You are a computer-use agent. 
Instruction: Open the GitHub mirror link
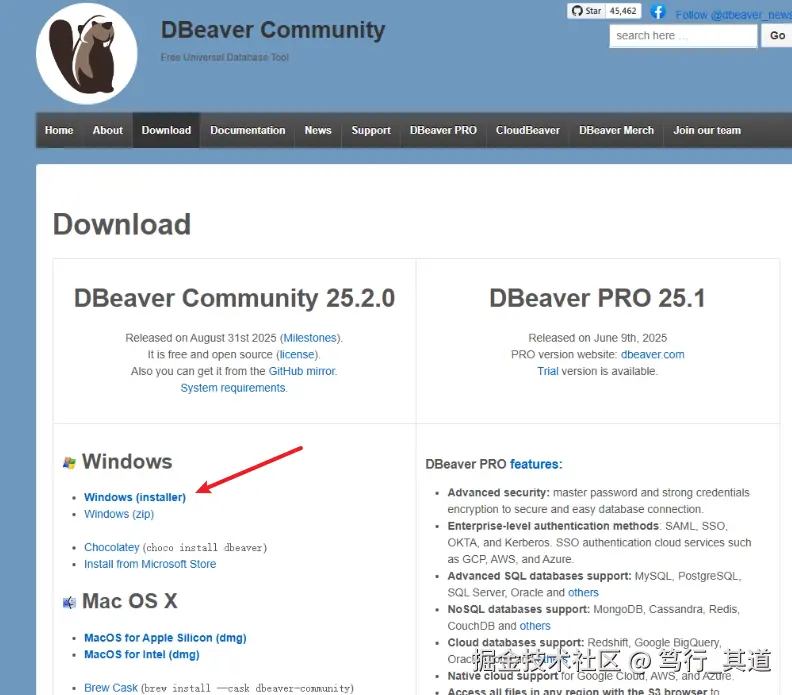[302, 371]
